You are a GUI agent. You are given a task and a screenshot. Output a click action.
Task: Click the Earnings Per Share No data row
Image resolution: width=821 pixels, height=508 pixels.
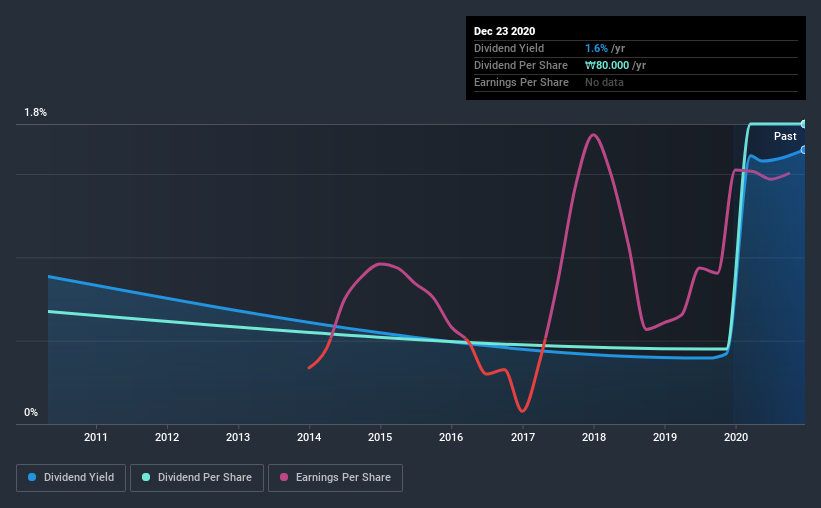click(636, 82)
